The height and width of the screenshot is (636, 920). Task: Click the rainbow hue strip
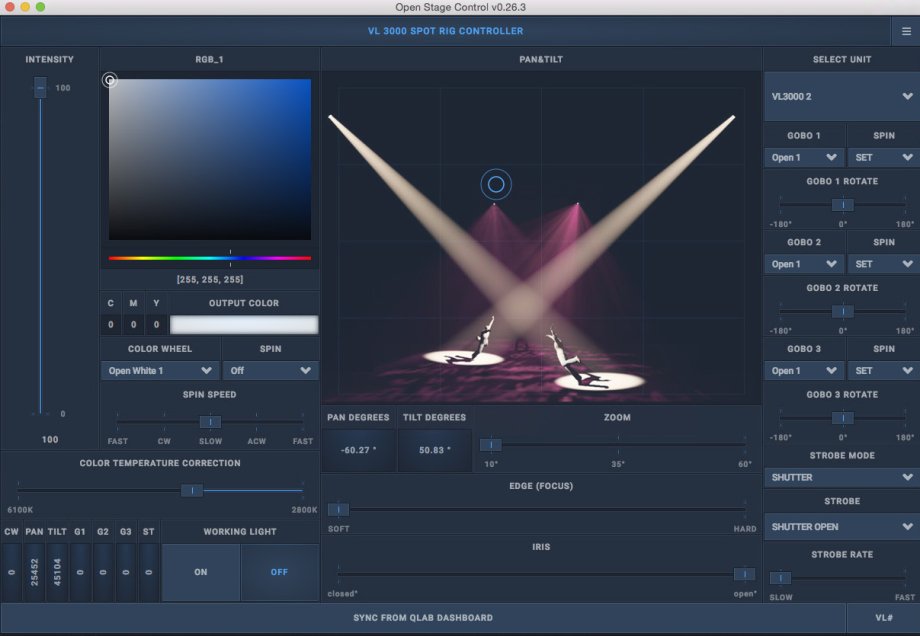point(210,258)
